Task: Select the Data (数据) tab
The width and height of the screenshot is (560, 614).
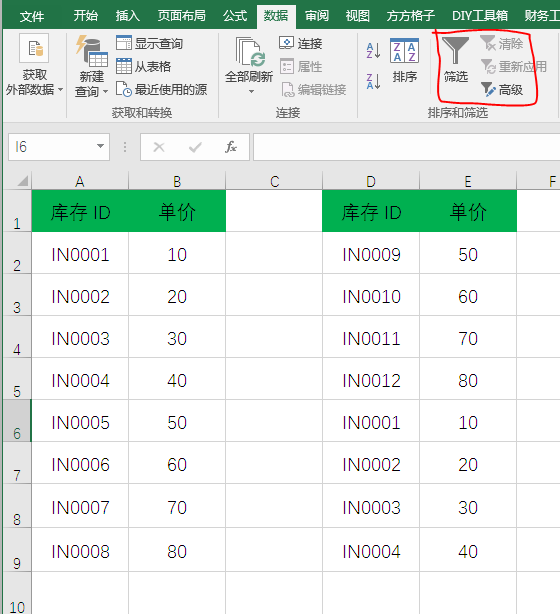Action: 276,16
